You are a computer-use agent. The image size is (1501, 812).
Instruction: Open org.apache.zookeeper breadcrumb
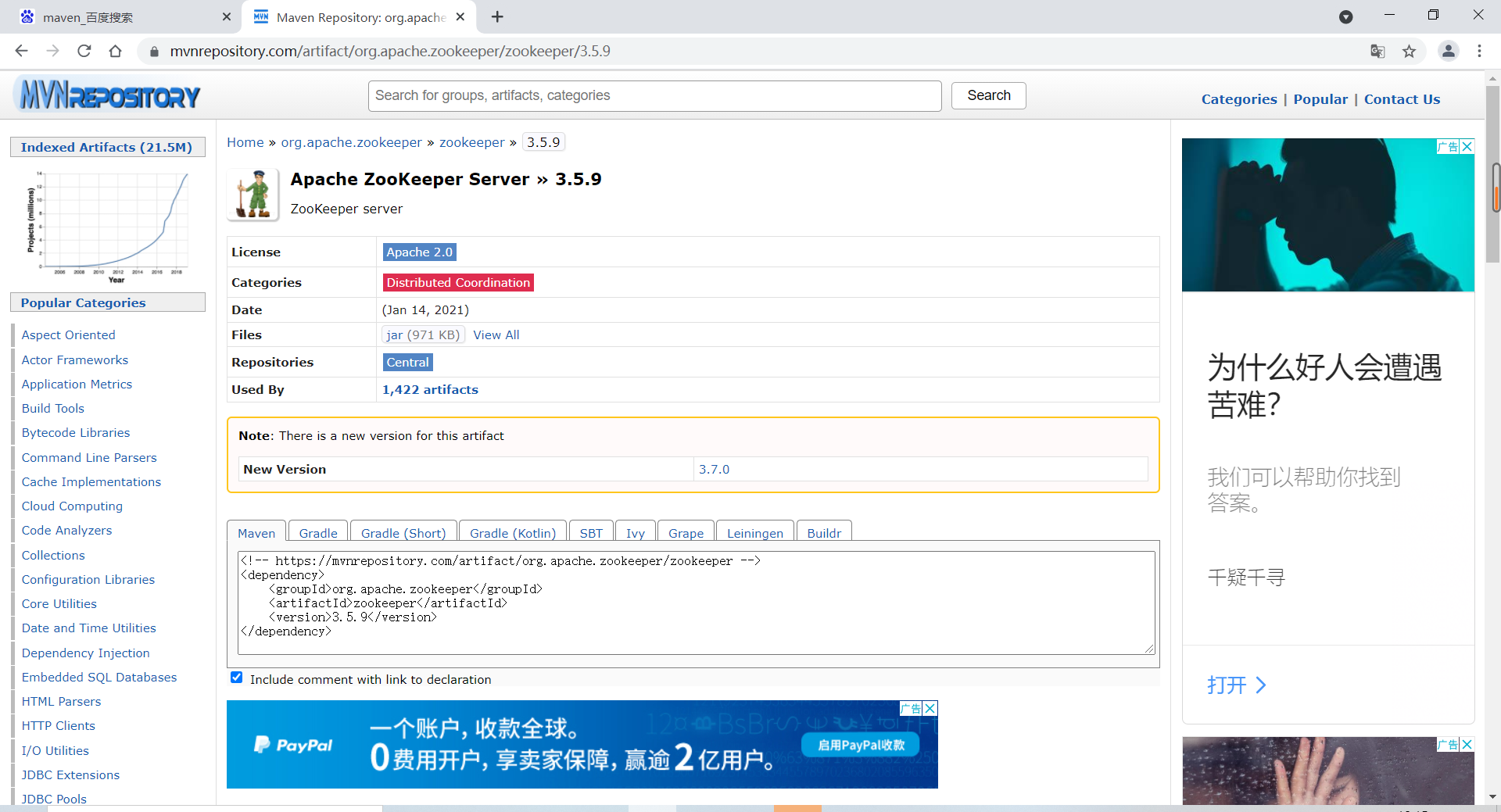(x=352, y=142)
